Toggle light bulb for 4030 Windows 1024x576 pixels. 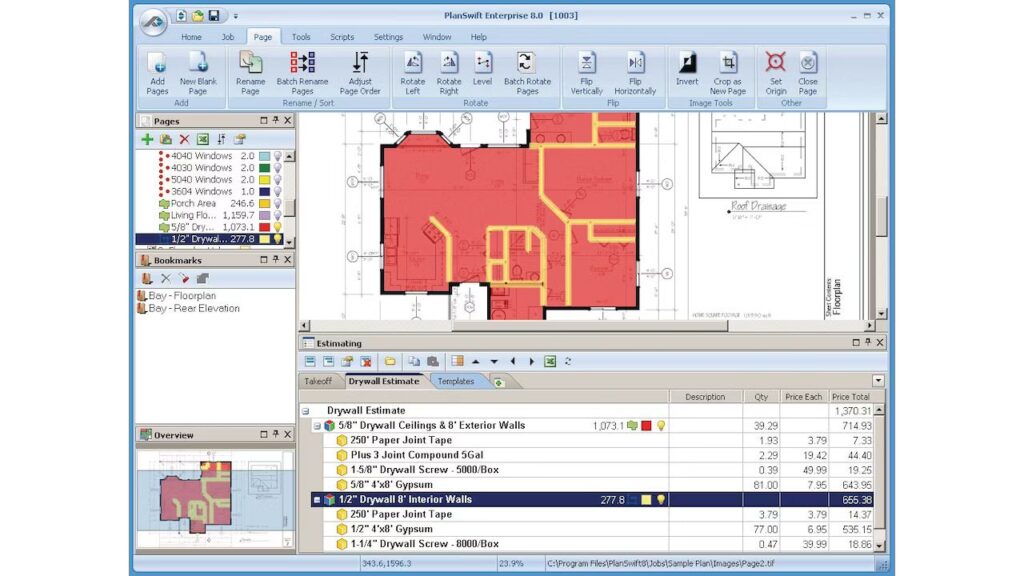pyautogui.click(x=278, y=168)
